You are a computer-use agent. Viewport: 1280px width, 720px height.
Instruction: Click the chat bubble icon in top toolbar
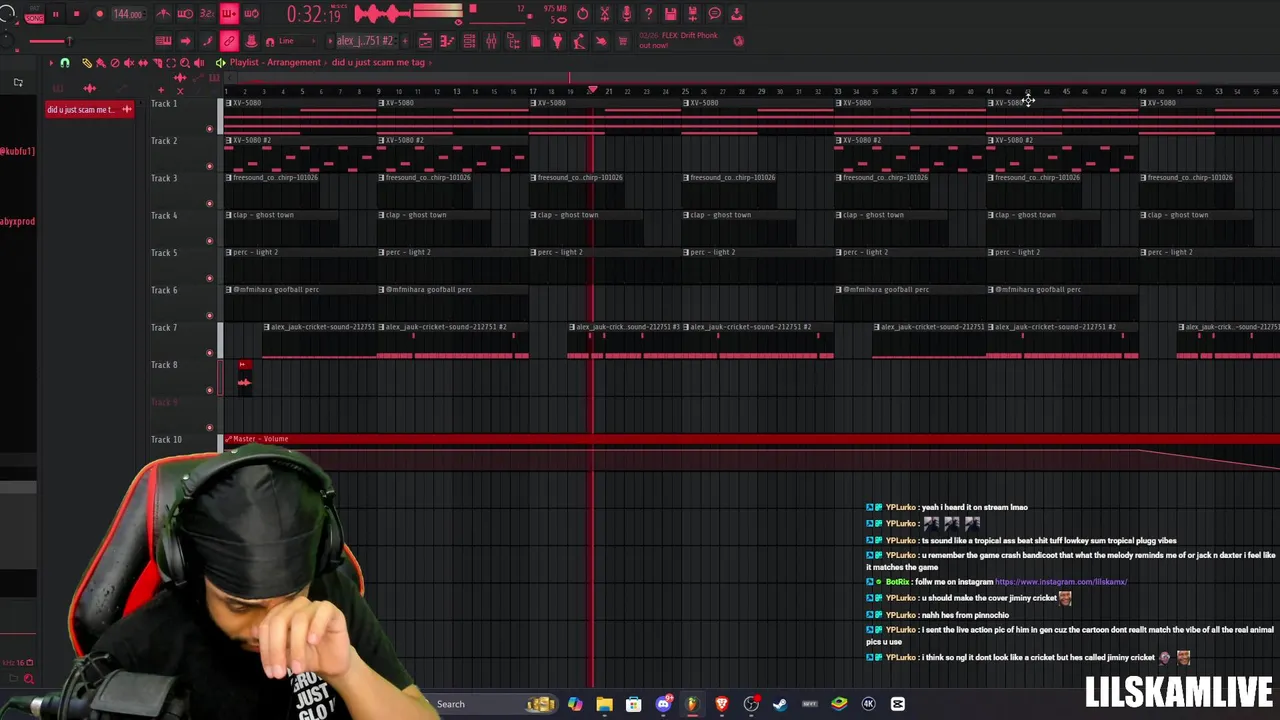tap(714, 14)
